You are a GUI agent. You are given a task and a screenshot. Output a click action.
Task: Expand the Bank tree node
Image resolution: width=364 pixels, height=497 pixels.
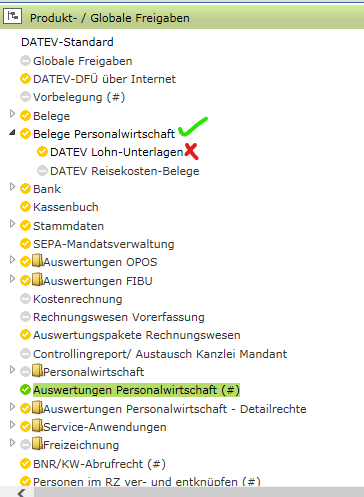tap(12, 187)
